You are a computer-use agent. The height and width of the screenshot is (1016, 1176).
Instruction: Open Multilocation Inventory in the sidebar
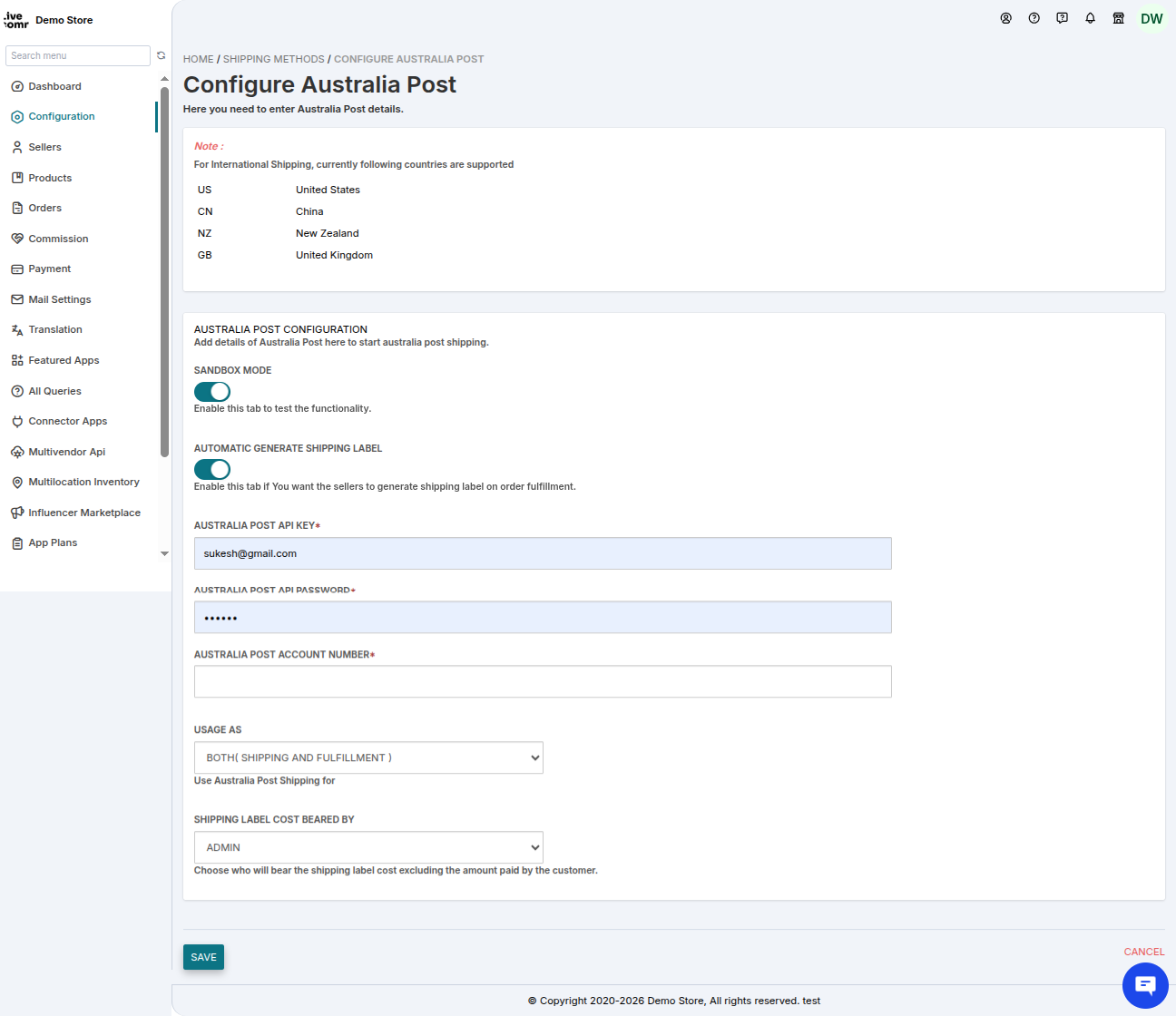(83, 483)
